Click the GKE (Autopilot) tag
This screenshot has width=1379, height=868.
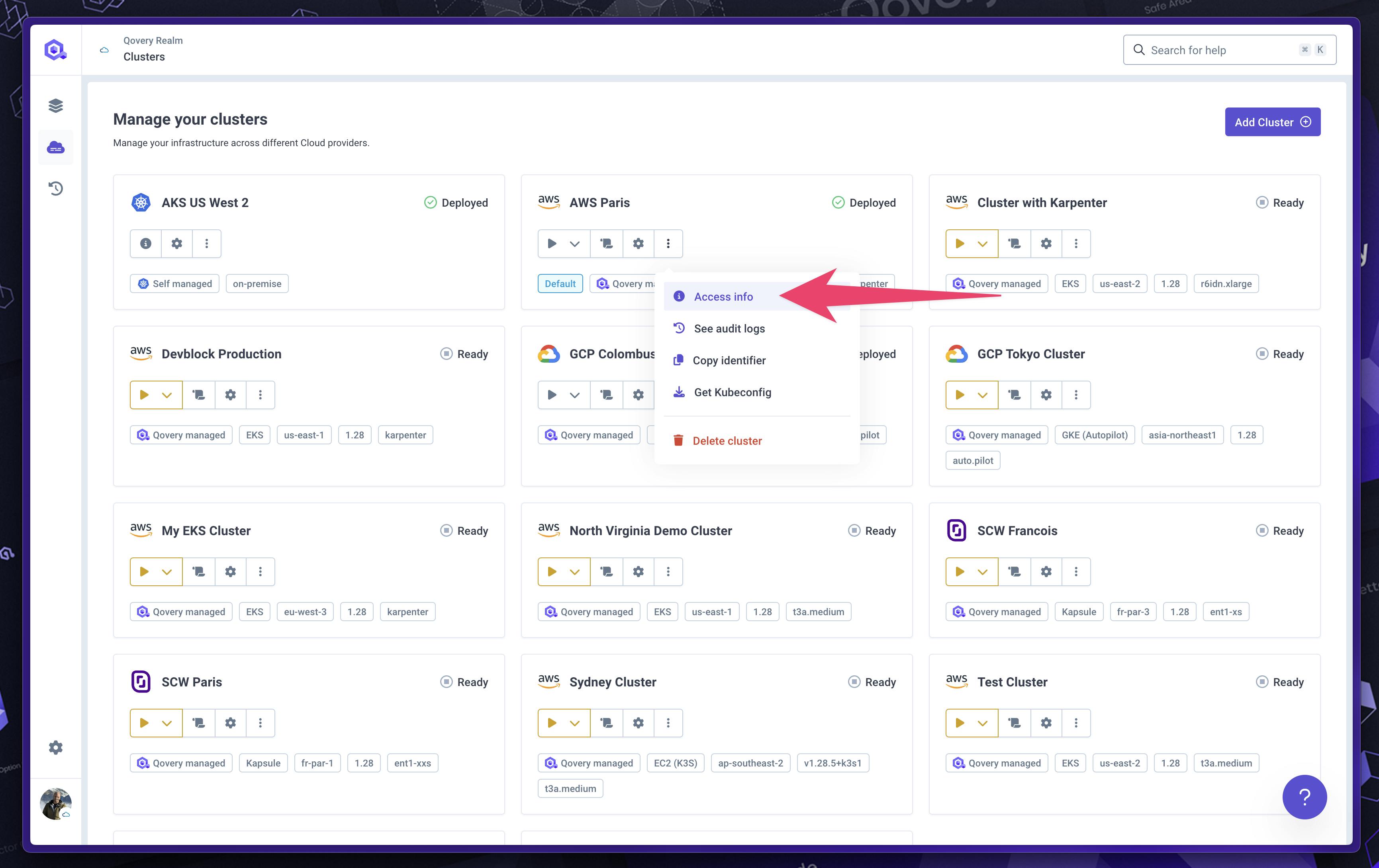pos(1094,434)
